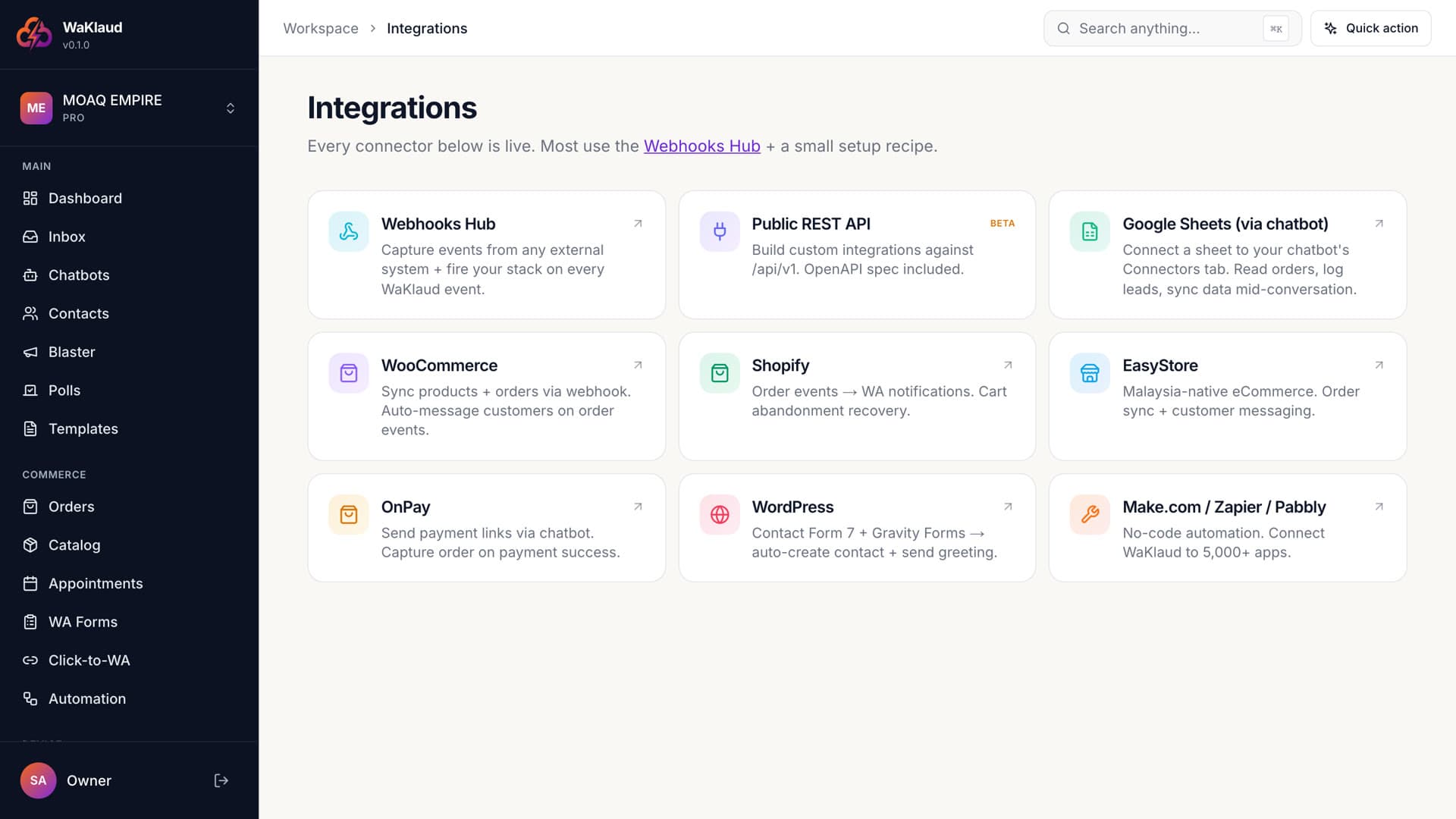
Task: Click the Google Sheets (via chatbot) title
Action: (x=1225, y=224)
